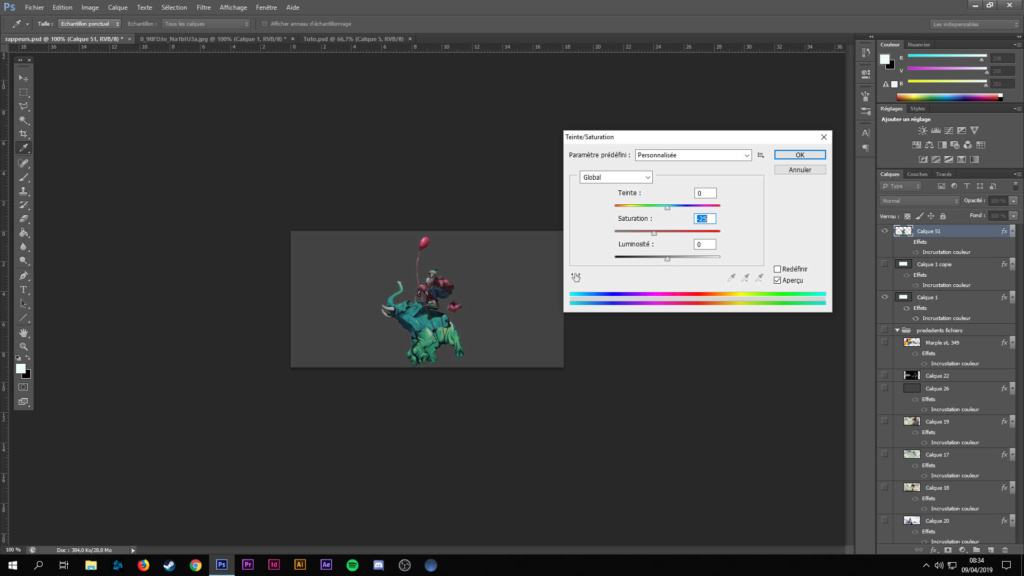Screen dimensions: 1024x576
Task: Open the Opacité dropdown arrow
Action: [x=1014, y=201]
